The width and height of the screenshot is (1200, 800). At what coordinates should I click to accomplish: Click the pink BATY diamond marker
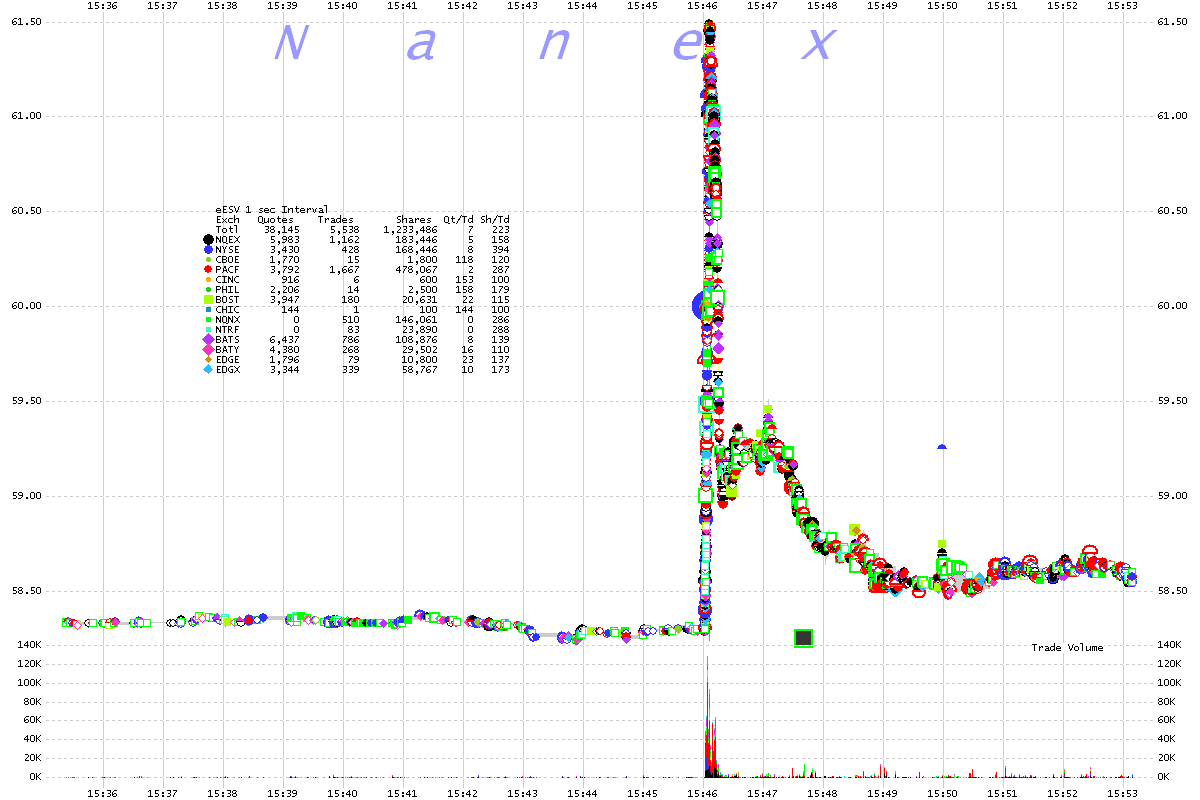[x=208, y=350]
